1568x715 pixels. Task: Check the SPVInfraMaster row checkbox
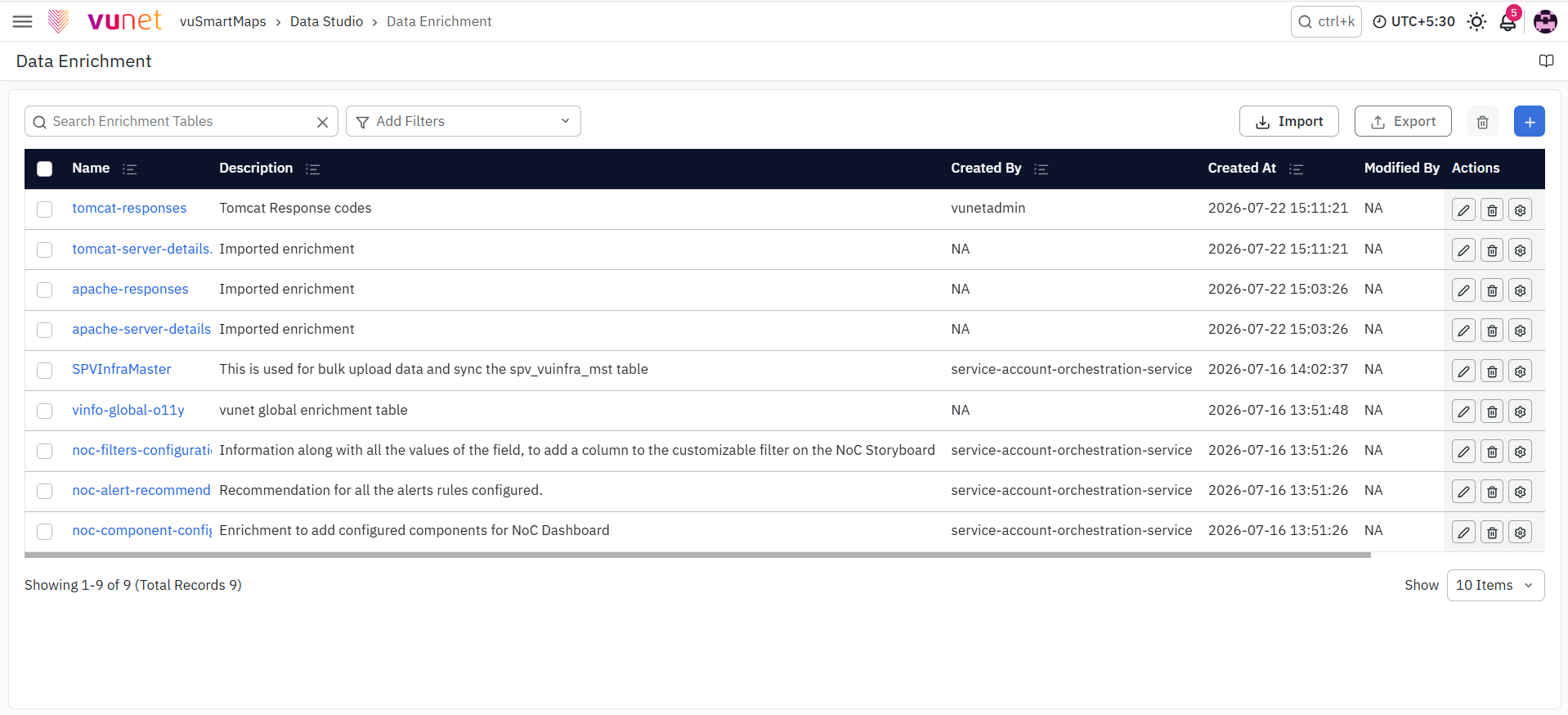pos(45,371)
